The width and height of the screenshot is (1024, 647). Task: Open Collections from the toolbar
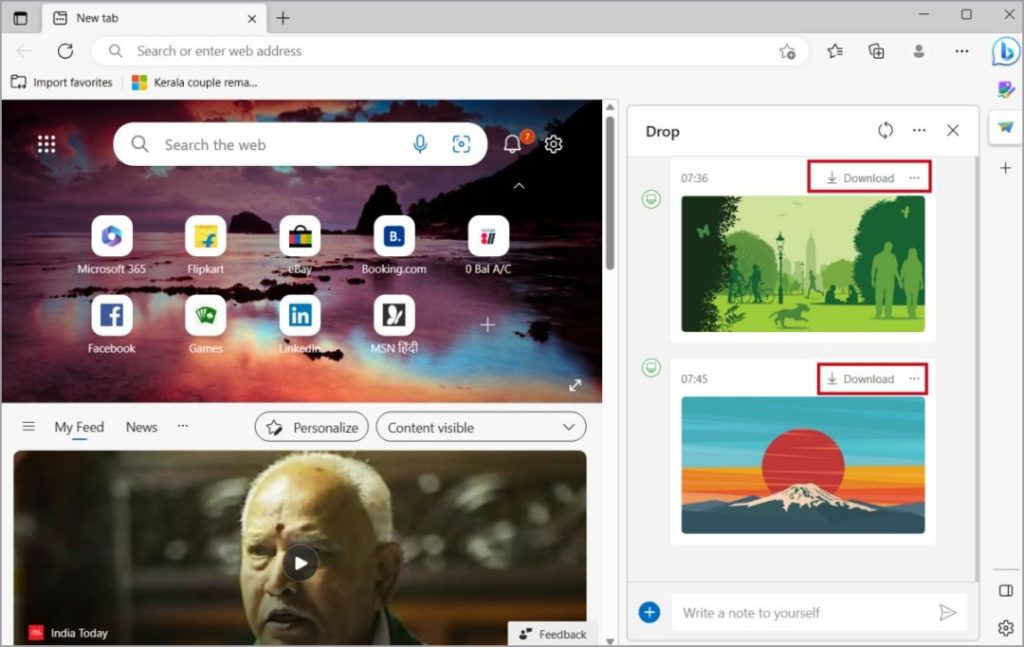coord(877,51)
